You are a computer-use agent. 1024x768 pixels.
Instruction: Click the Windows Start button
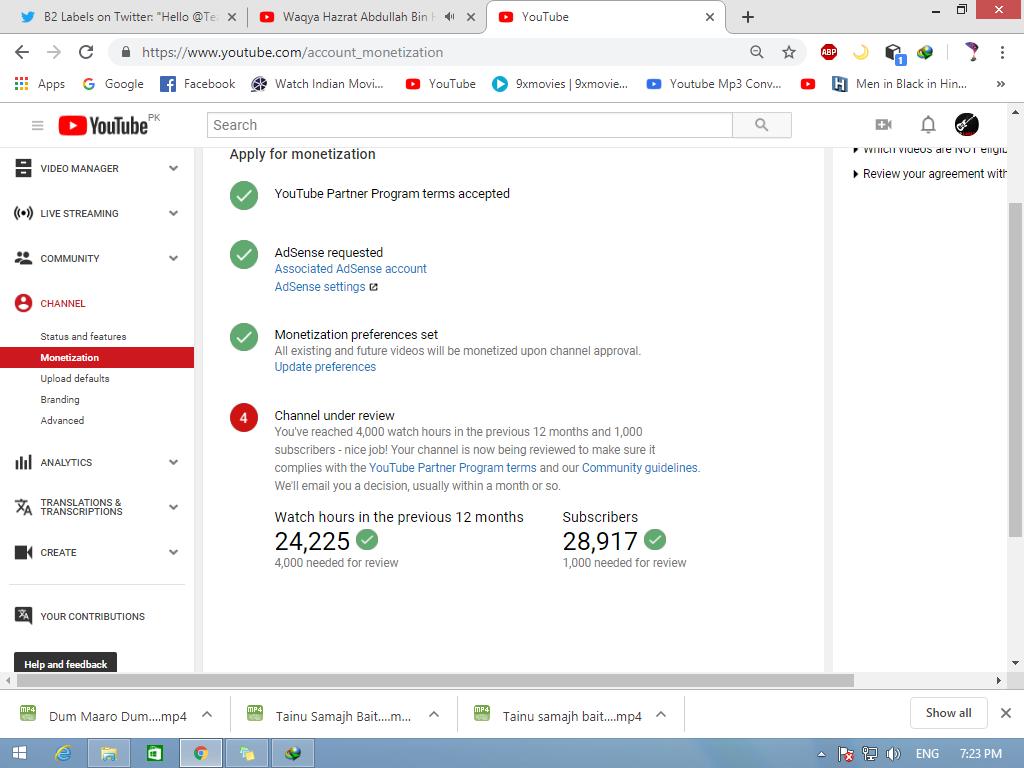click(x=19, y=753)
